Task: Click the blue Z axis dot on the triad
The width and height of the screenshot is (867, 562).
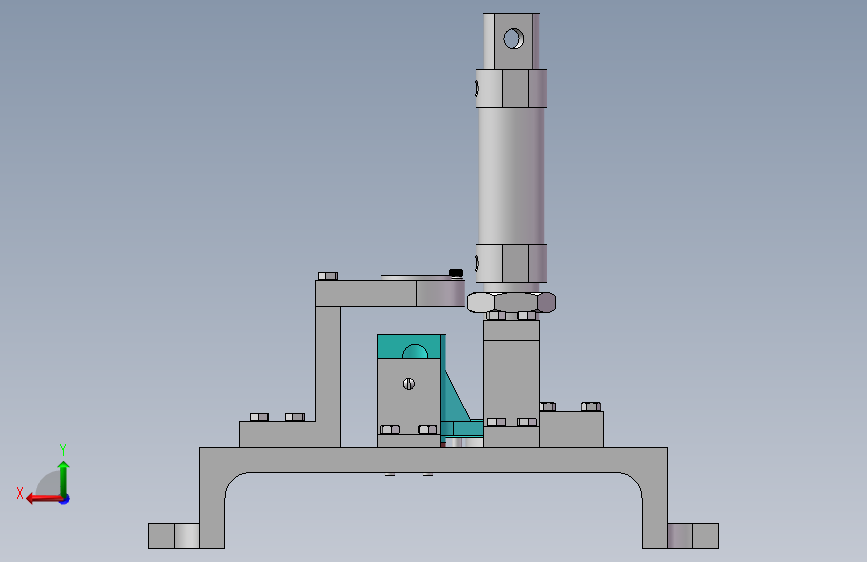Action: click(x=65, y=499)
